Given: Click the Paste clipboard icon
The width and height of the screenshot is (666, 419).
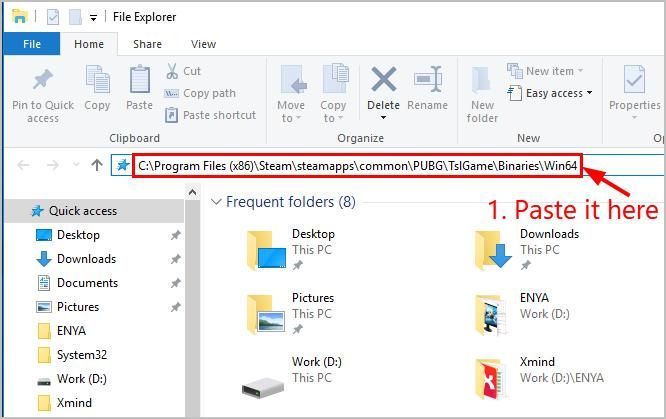Looking at the screenshot, I should [x=139, y=79].
